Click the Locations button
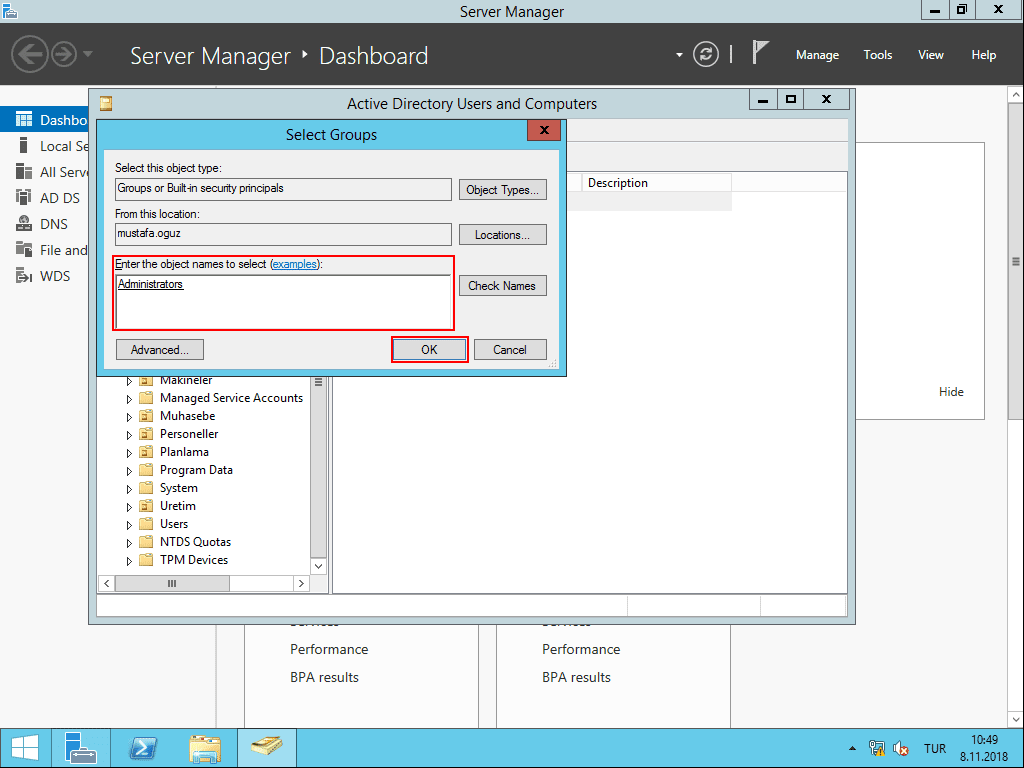1024x768 pixels. tap(502, 235)
